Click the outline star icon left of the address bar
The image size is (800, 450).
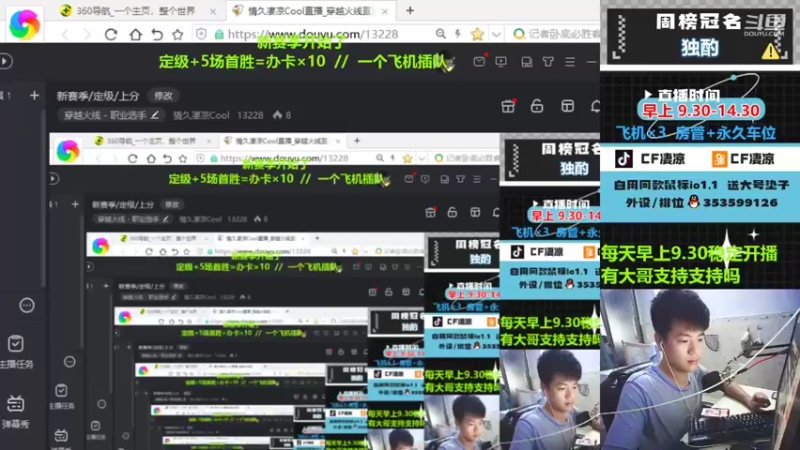(178, 34)
